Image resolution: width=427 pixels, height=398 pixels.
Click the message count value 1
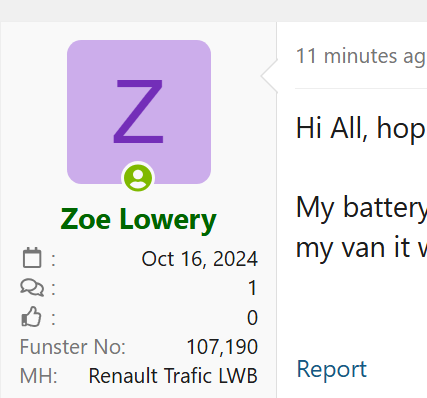point(252,288)
